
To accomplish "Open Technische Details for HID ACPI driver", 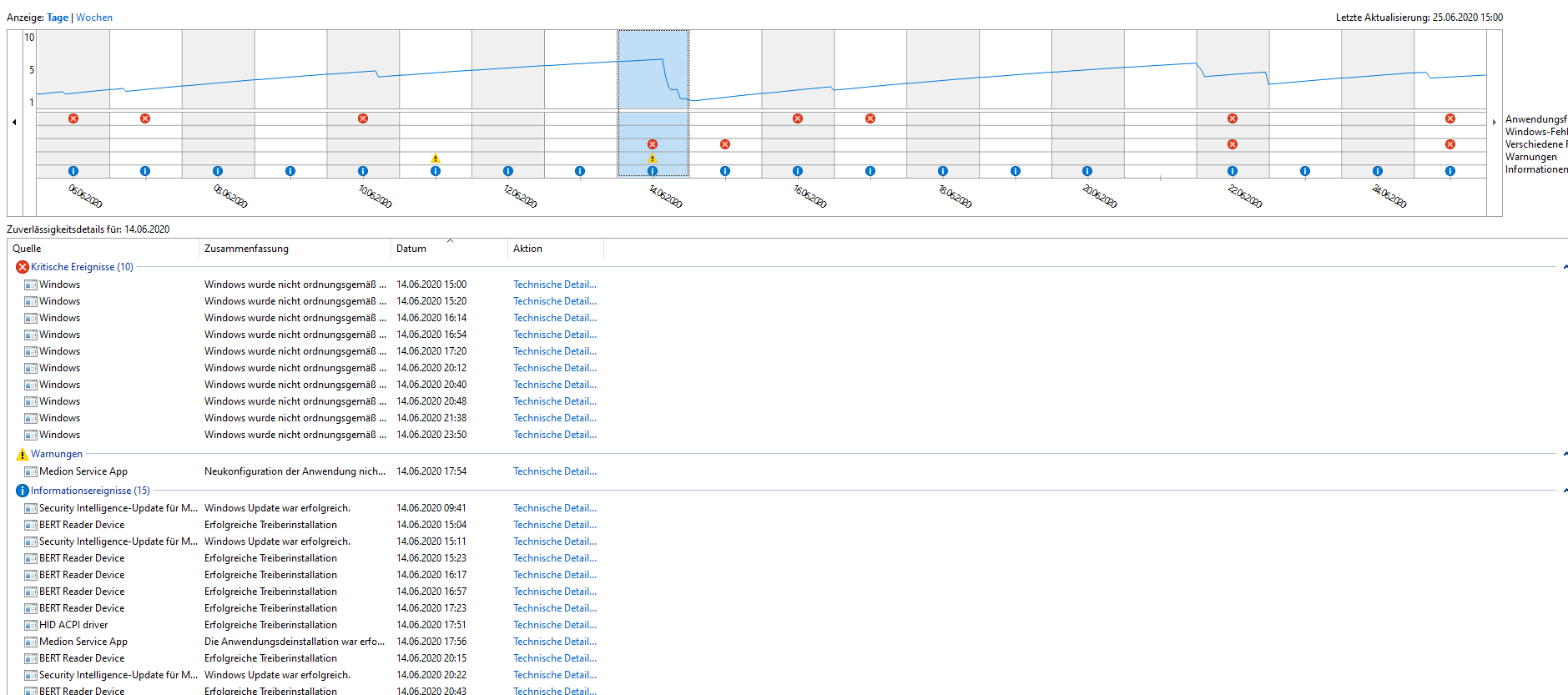I will 554,625.
